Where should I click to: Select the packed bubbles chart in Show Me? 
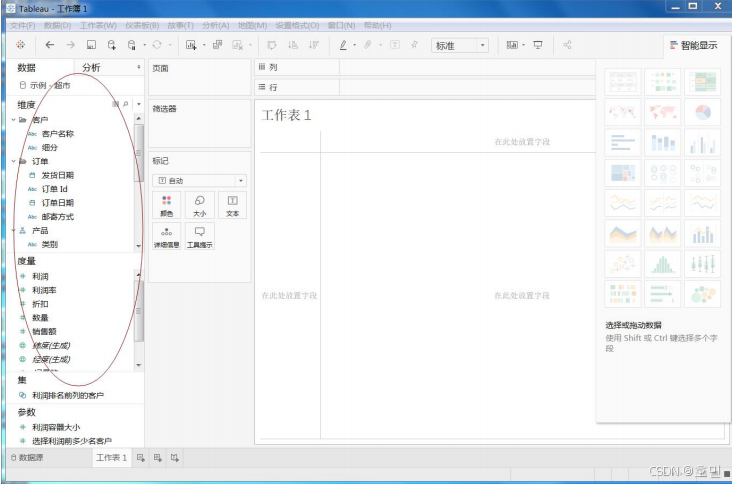pyautogui.click(x=703, y=294)
